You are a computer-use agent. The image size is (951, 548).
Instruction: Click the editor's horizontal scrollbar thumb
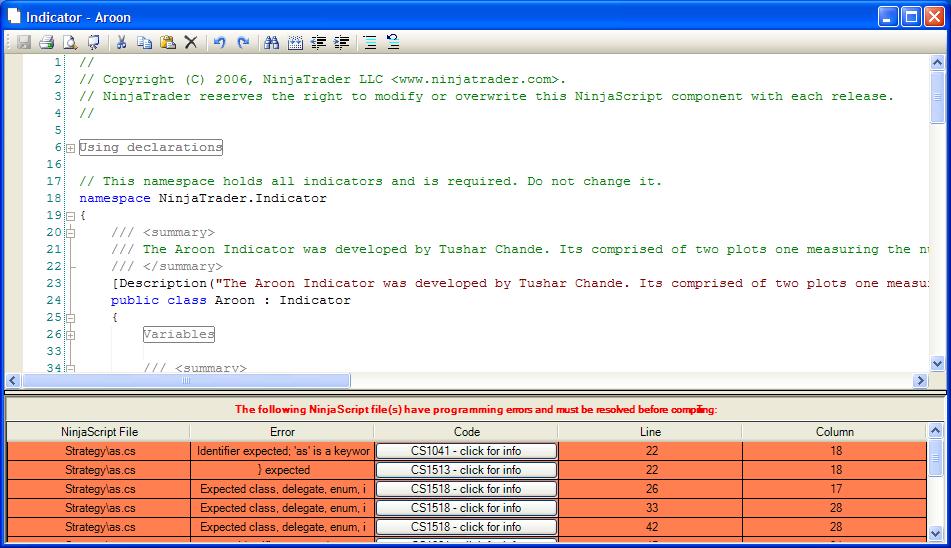(186, 381)
